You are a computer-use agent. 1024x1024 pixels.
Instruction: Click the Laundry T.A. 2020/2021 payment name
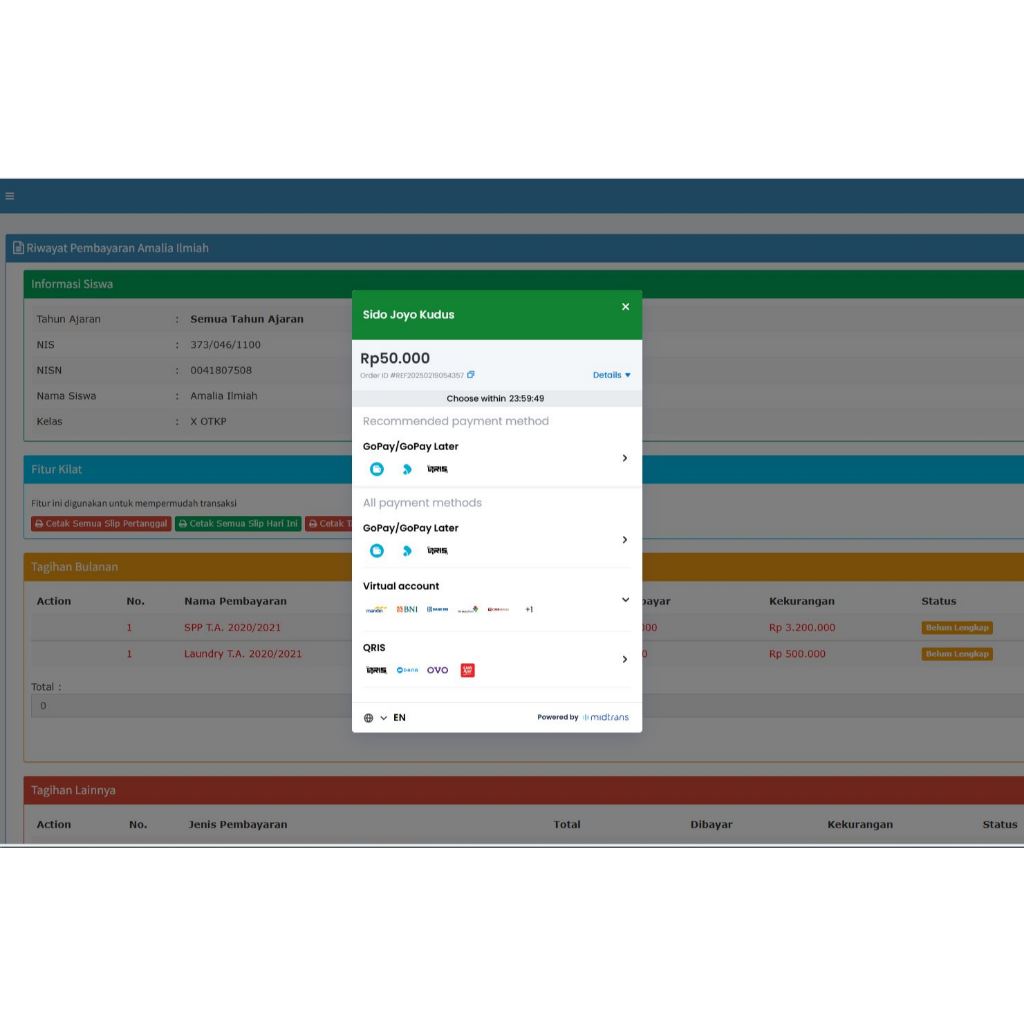tap(243, 654)
